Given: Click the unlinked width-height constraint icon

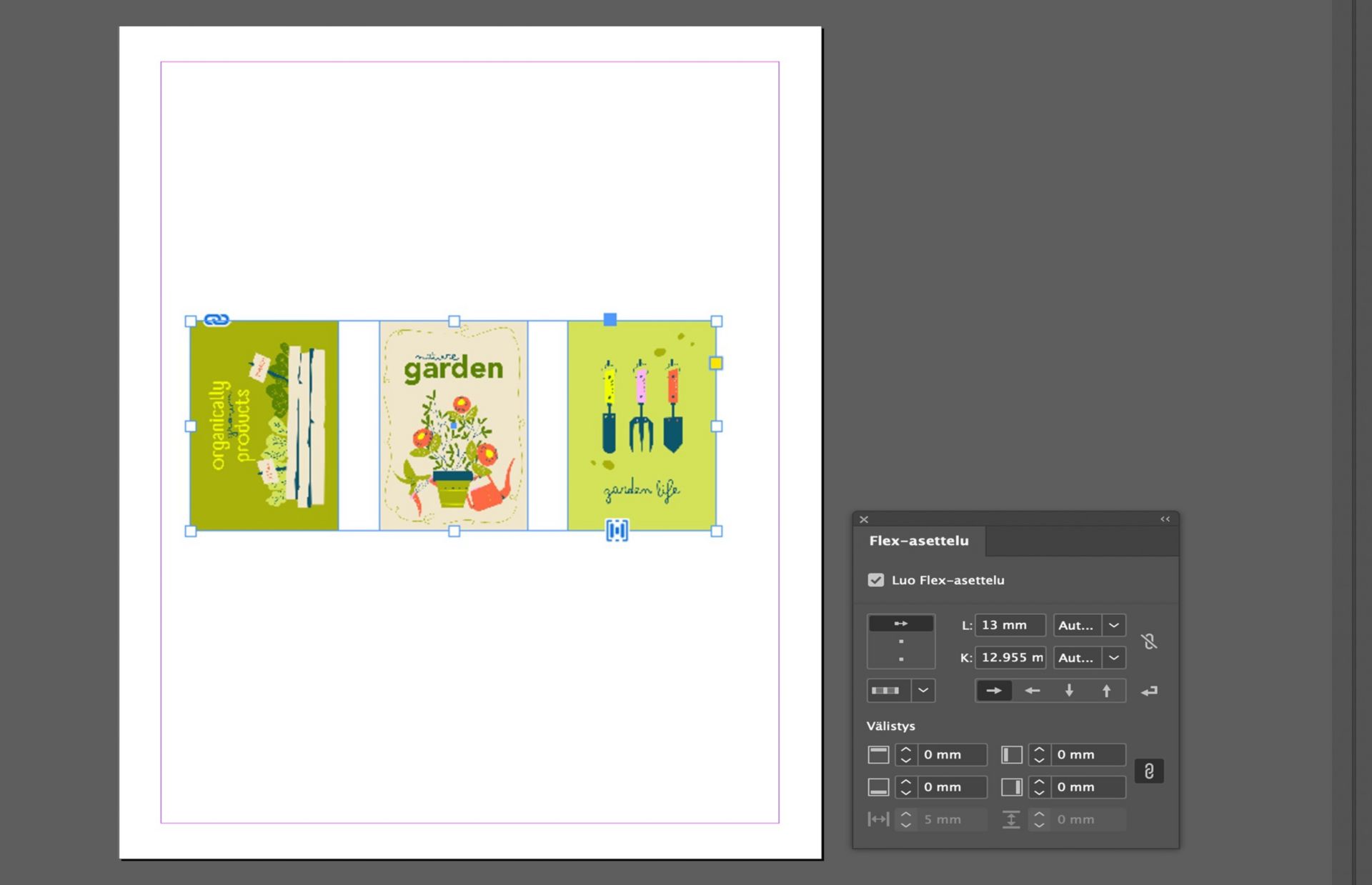Looking at the screenshot, I should (1149, 641).
